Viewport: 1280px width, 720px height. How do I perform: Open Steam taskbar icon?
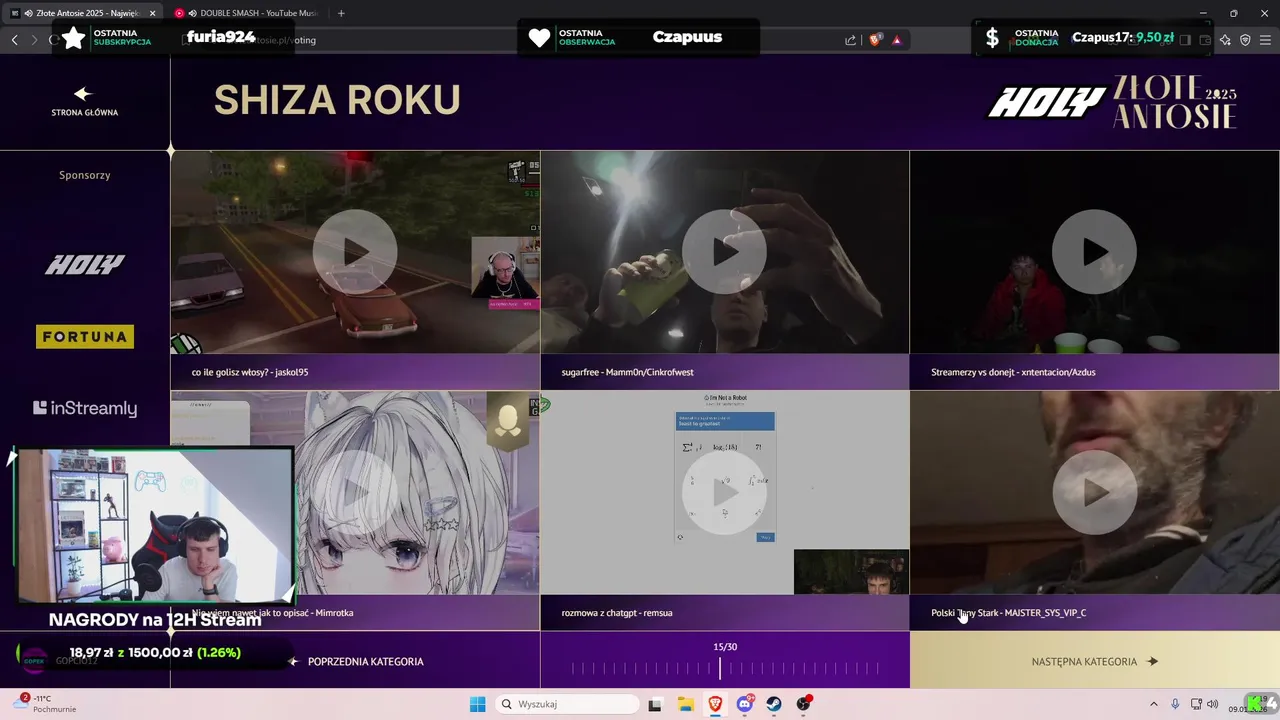click(775, 704)
